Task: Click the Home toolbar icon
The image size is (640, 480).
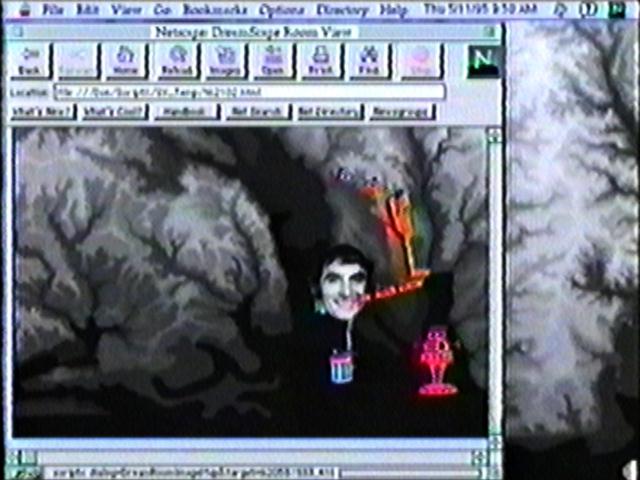Action: (126, 60)
